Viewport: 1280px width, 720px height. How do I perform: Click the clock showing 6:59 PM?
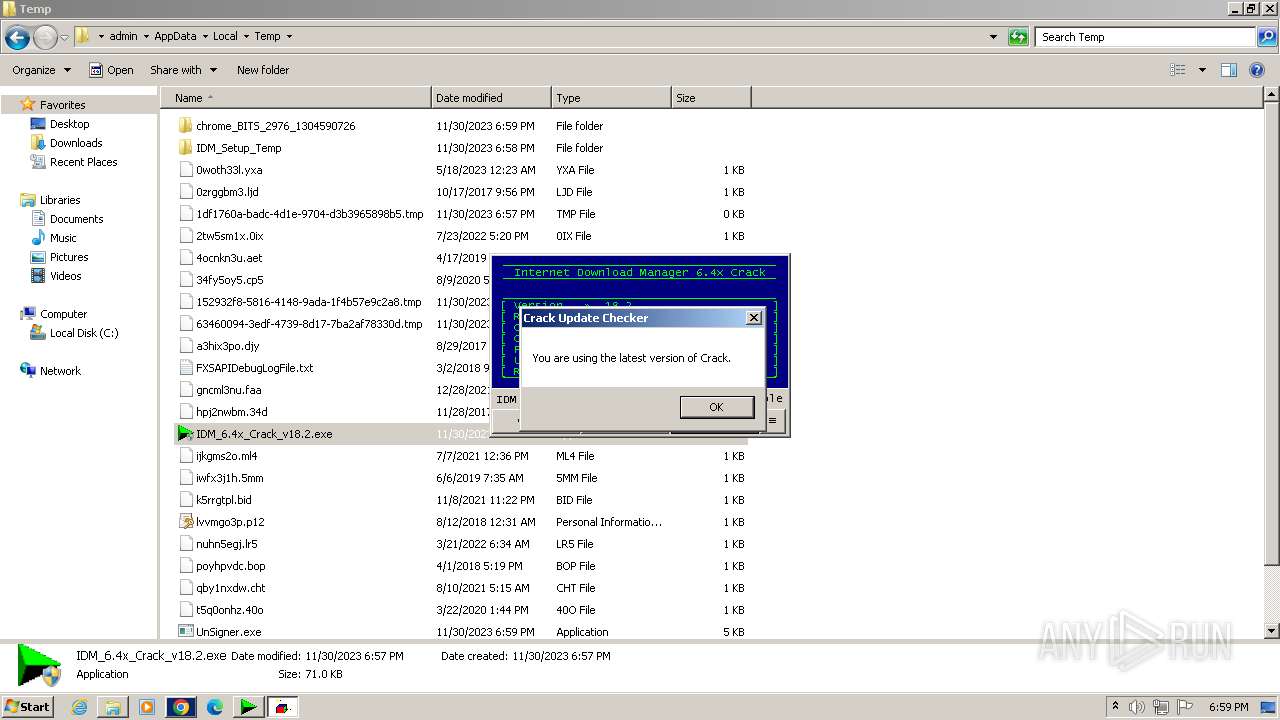pos(1229,707)
